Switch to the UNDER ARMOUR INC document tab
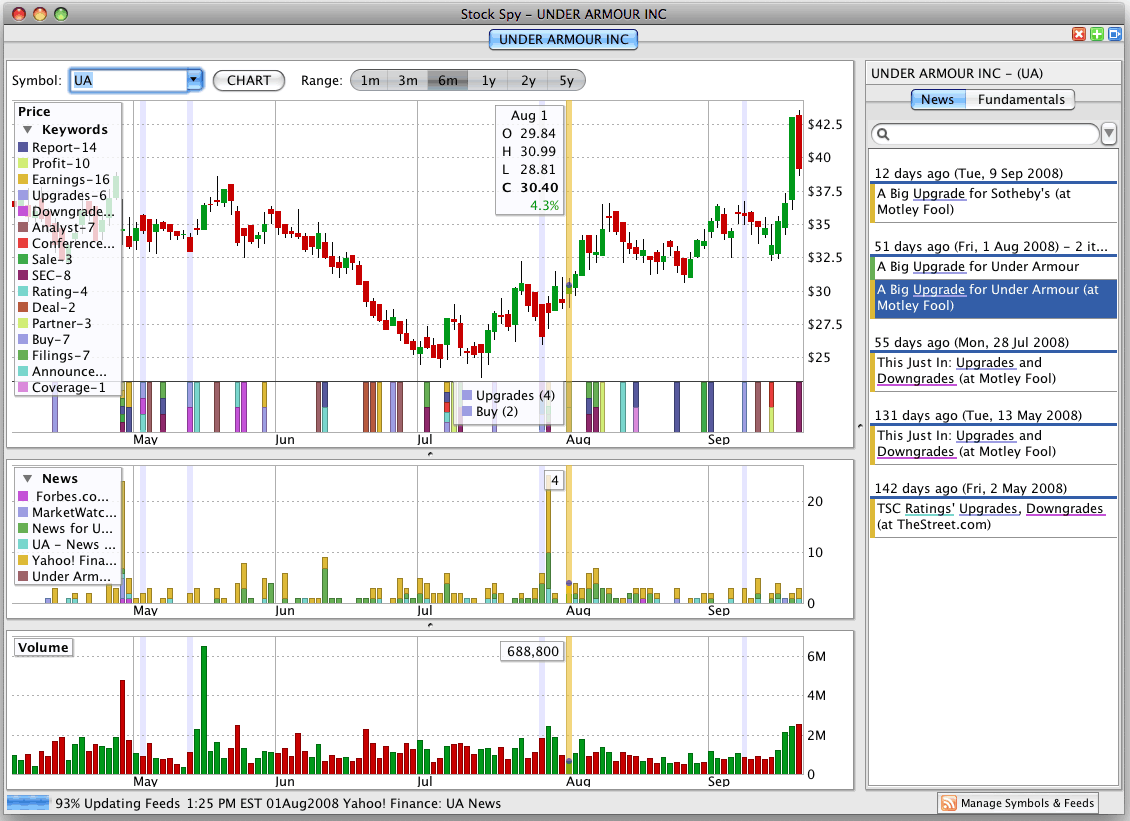The height and width of the screenshot is (821, 1130). [564, 40]
